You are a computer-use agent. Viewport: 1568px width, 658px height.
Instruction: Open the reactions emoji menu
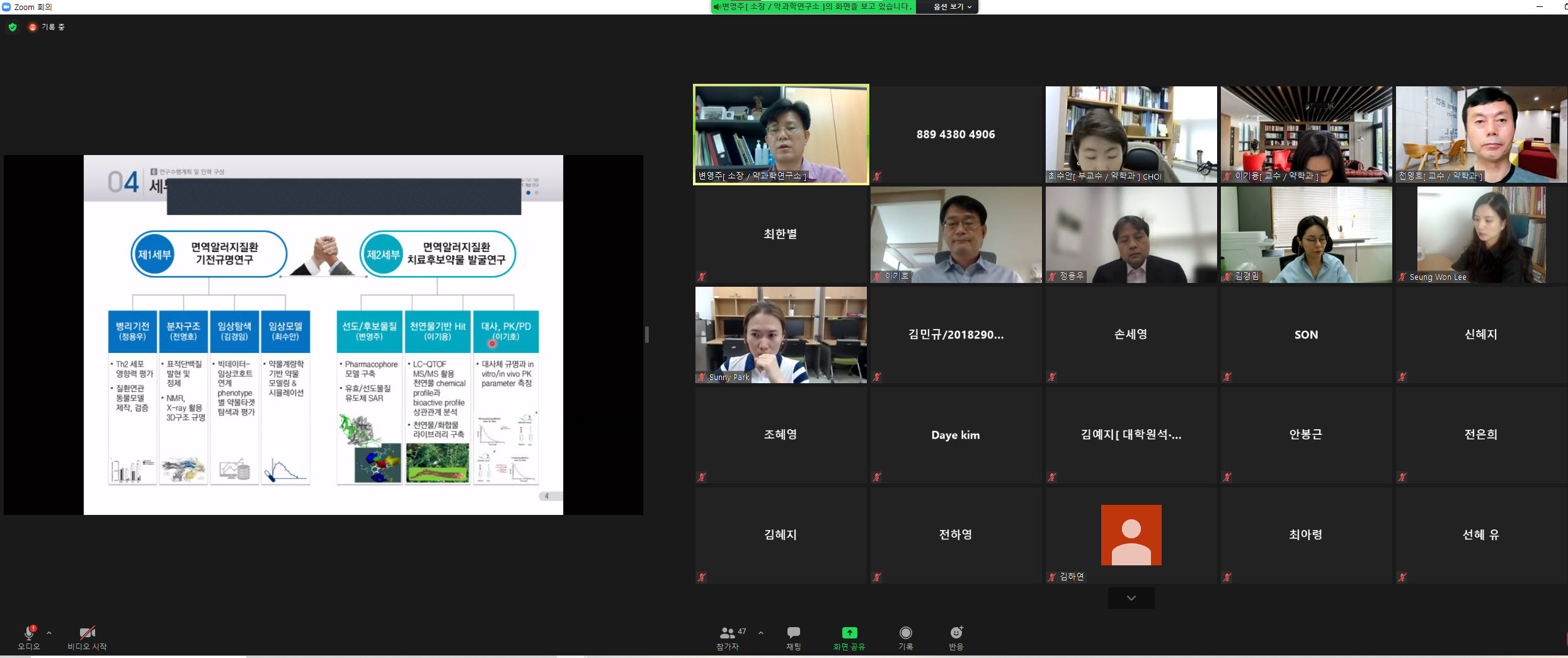pyautogui.click(x=956, y=633)
